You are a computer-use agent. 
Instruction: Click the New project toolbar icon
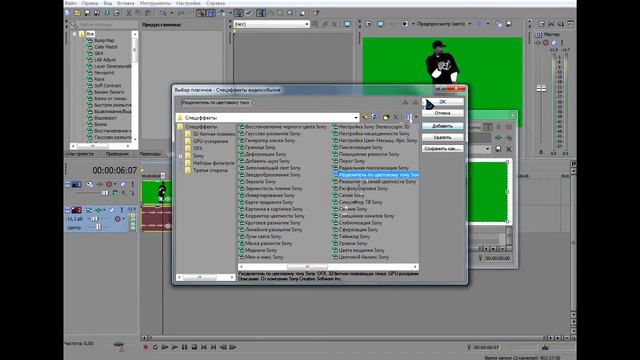click(68, 13)
